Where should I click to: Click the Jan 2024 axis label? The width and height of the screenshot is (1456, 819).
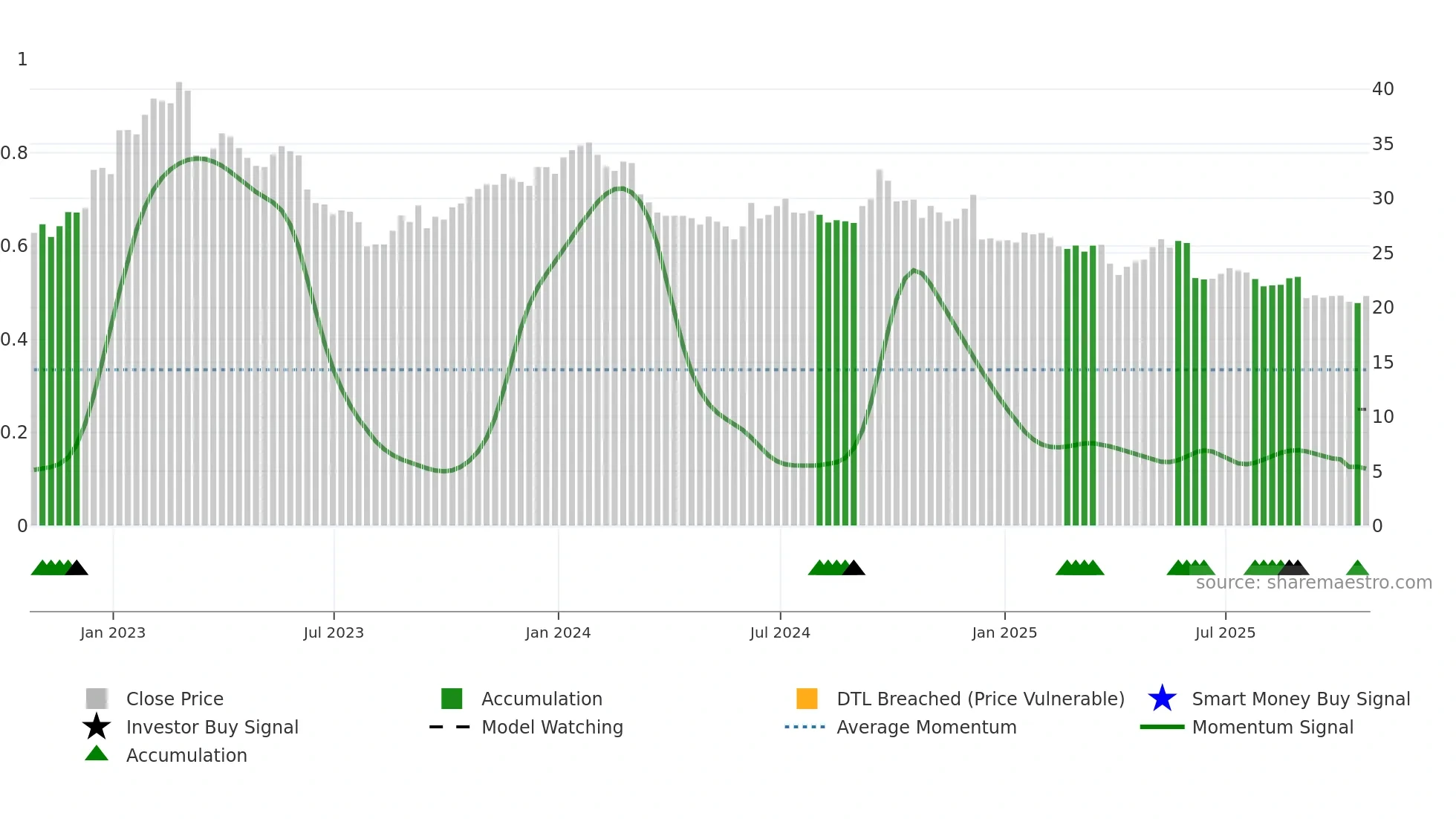pos(558,632)
